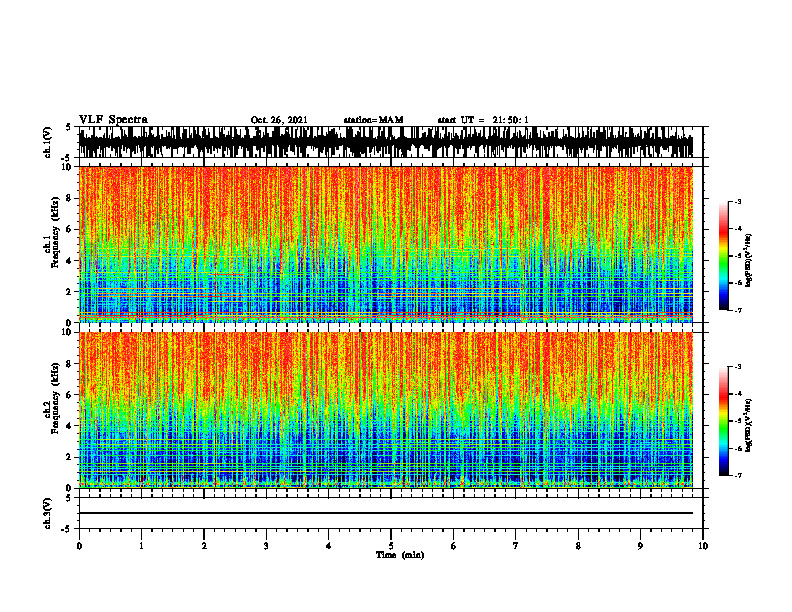Click the ch.1(V) waveform "5" tick label
This screenshot has width=792, height=612.
click(x=68, y=127)
